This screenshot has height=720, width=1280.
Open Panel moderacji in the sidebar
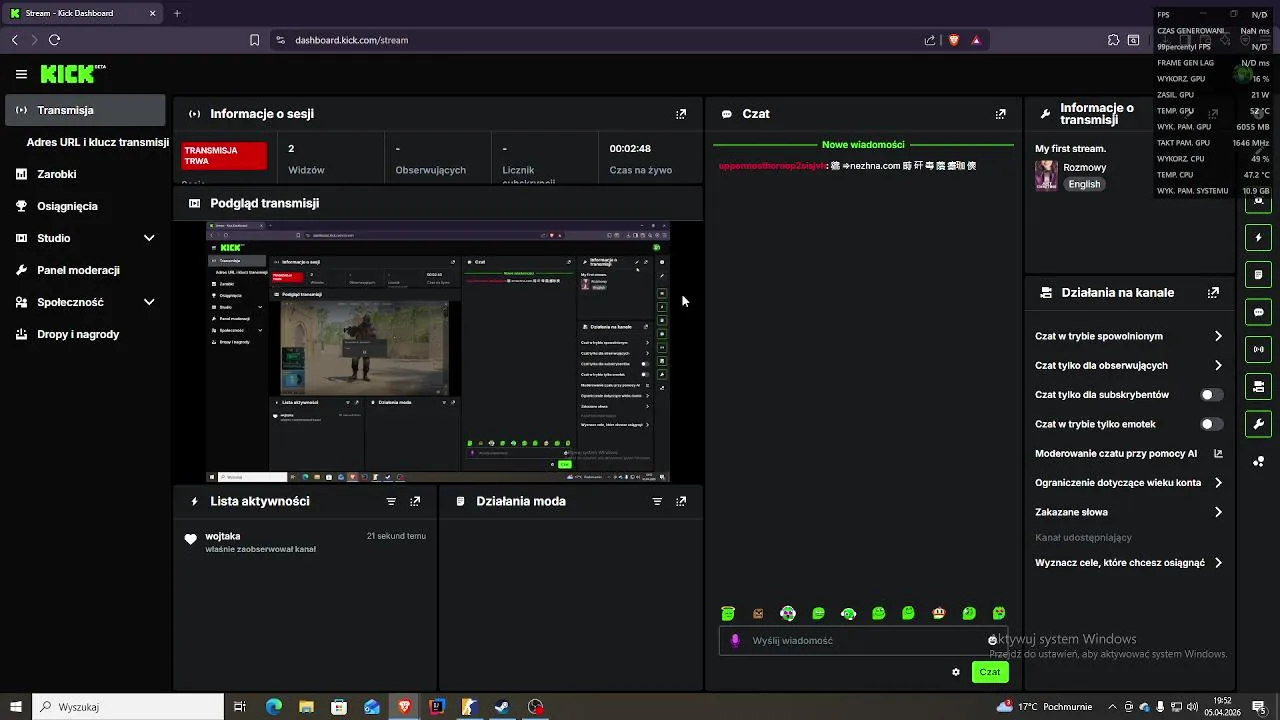tap(85, 270)
